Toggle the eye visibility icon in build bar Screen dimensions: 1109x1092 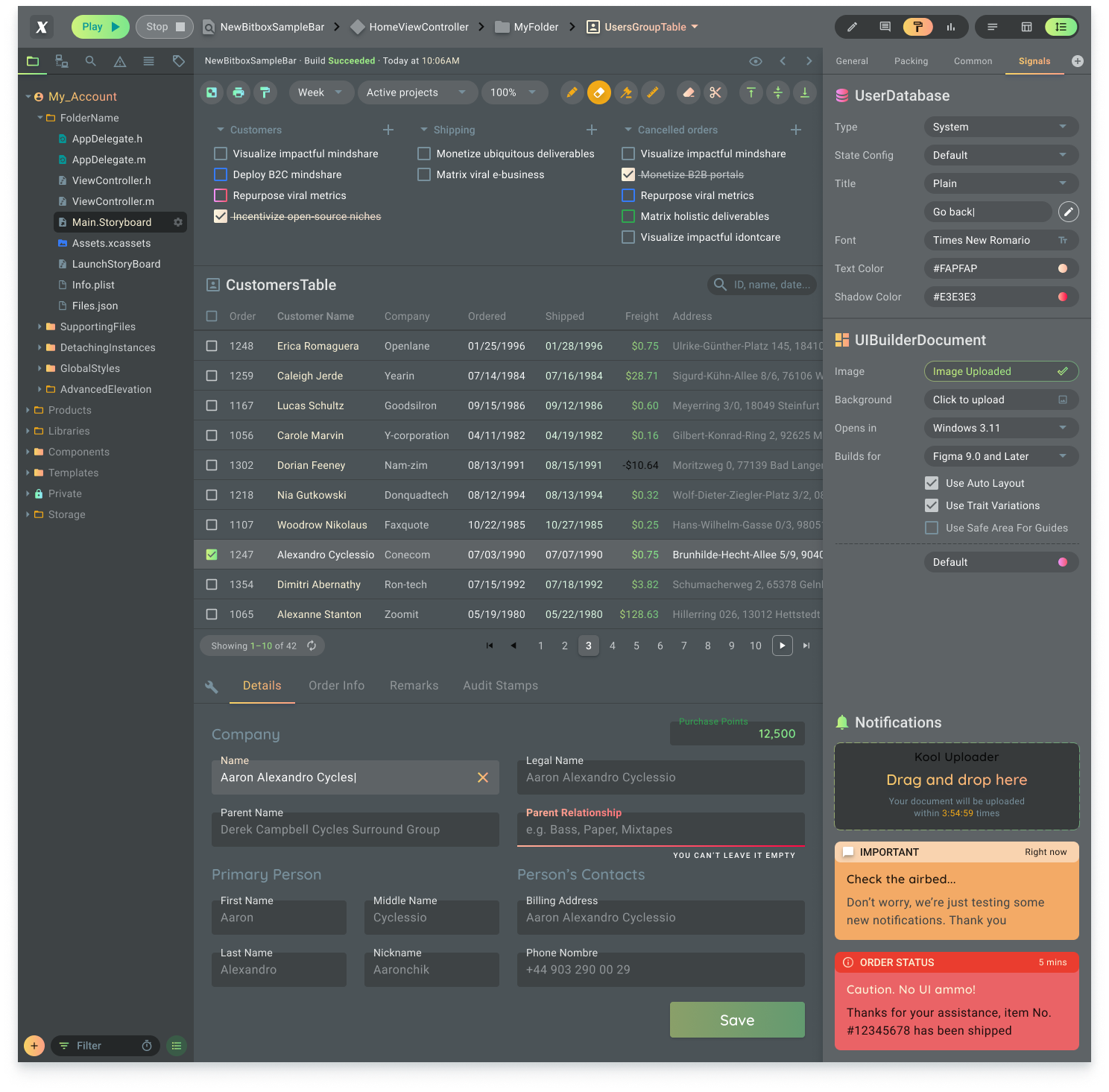(x=756, y=61)
